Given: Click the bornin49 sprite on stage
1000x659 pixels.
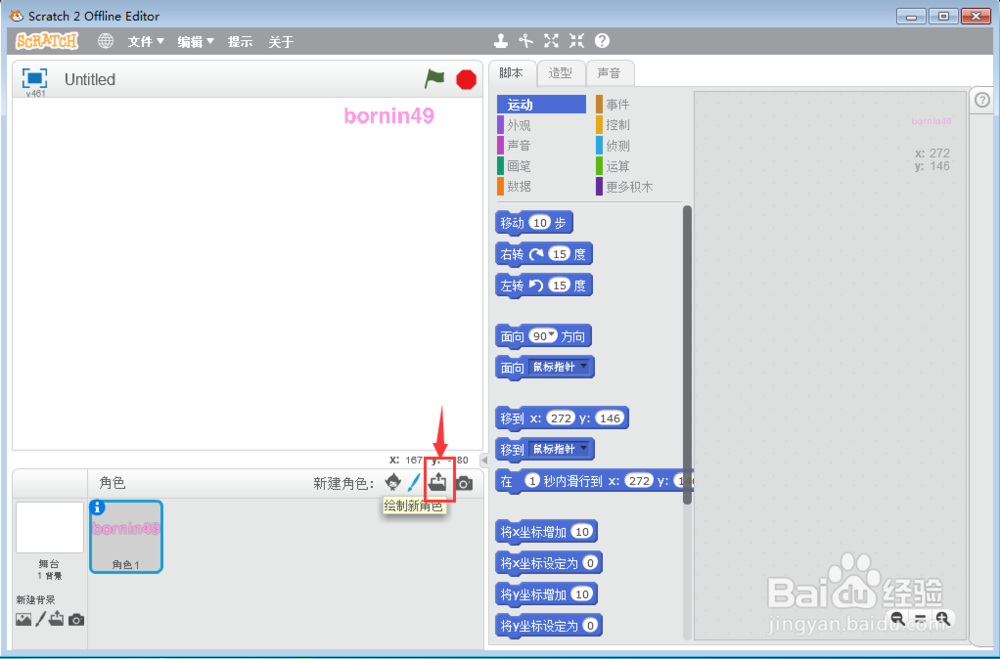Looking at the screenshot, I should [389, 115].
